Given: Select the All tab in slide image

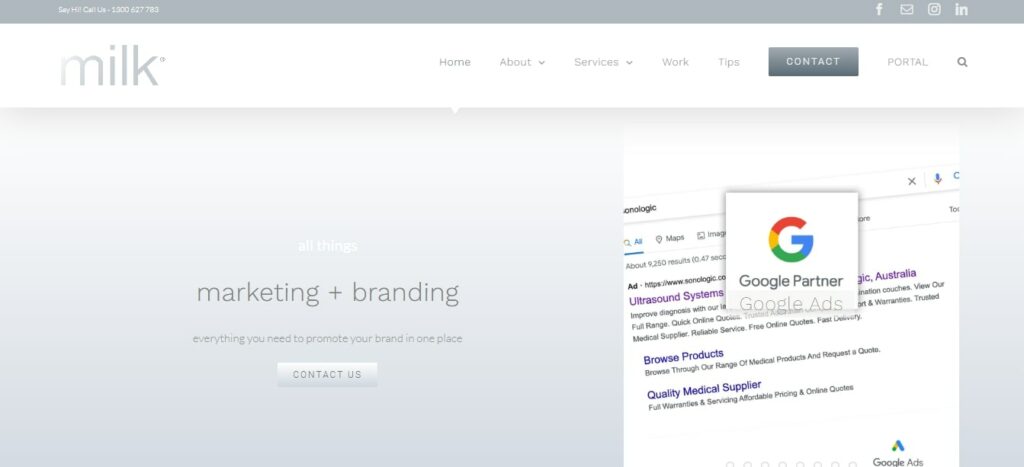Looking at the screenshot, I should tap(633, 242).
